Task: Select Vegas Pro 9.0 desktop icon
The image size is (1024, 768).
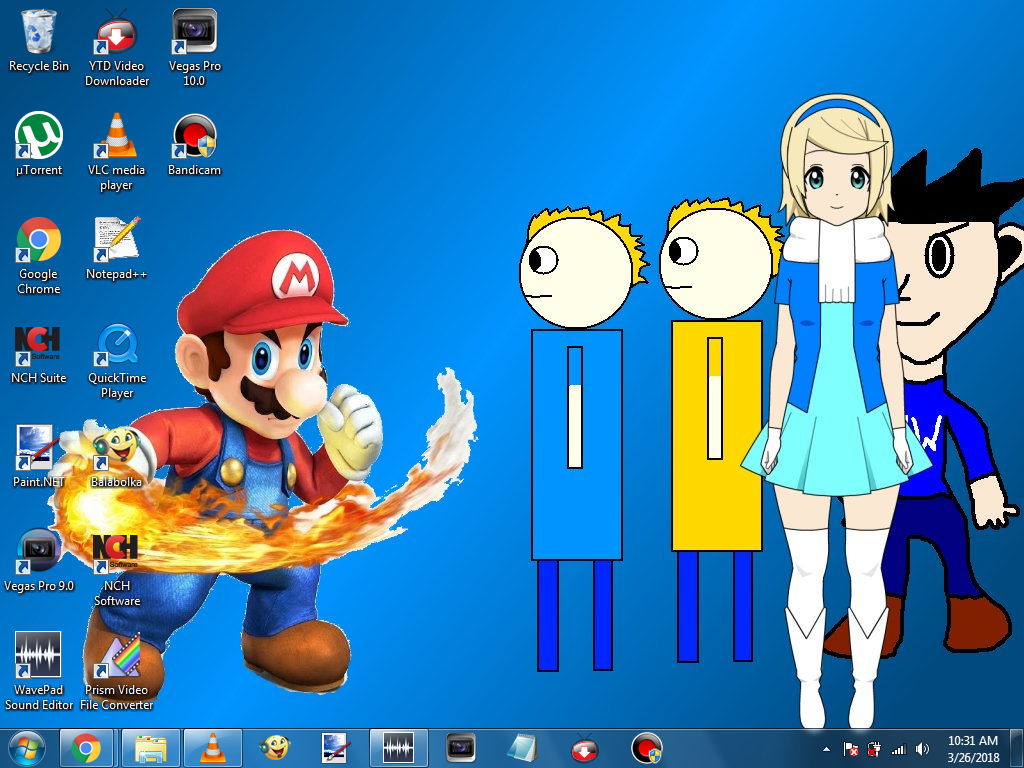Action: click(39, 560)
